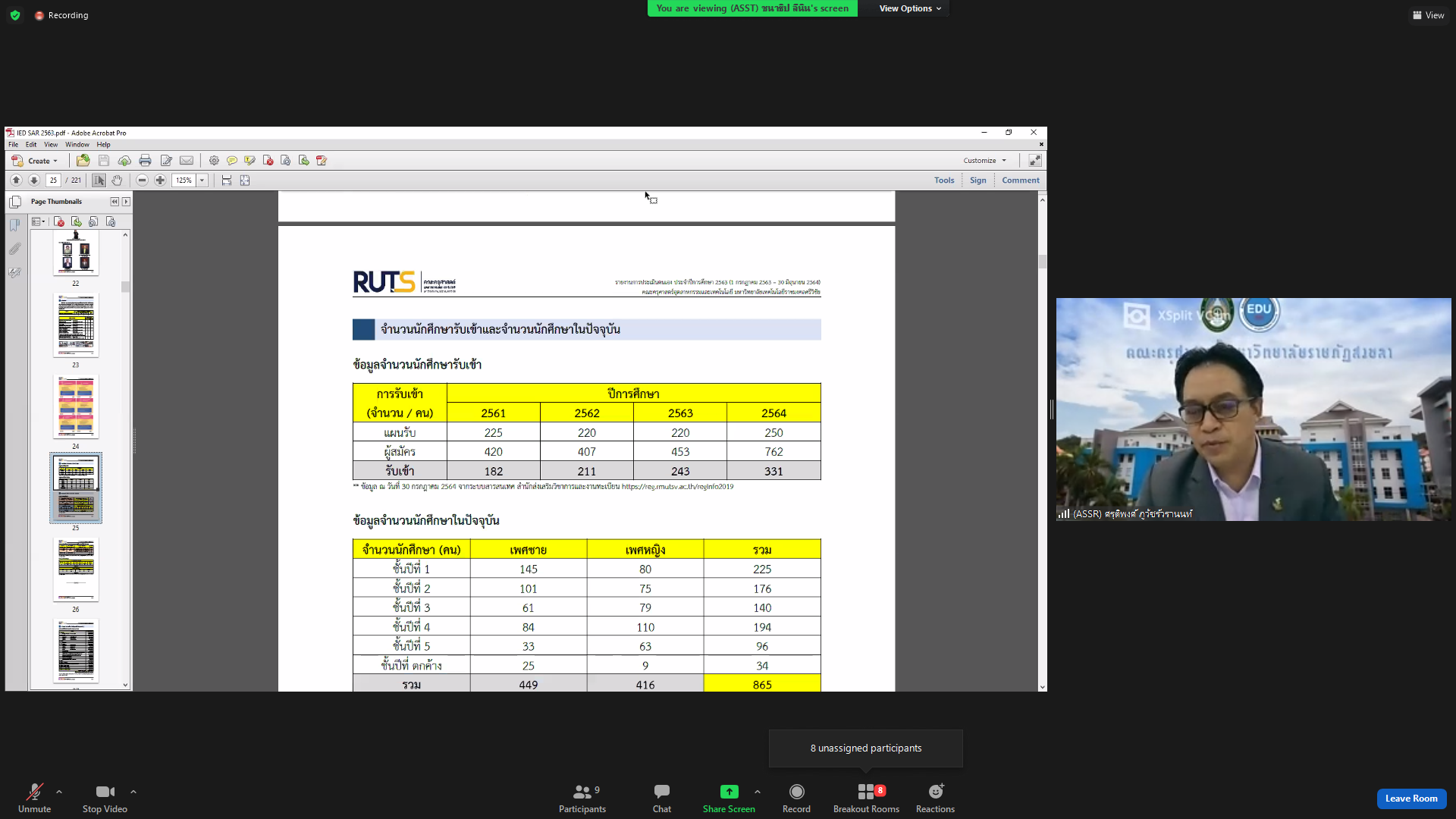Expand Share Screen options arrow
The width and height of the screenshot is (1456, 819).
click(758, 792)
